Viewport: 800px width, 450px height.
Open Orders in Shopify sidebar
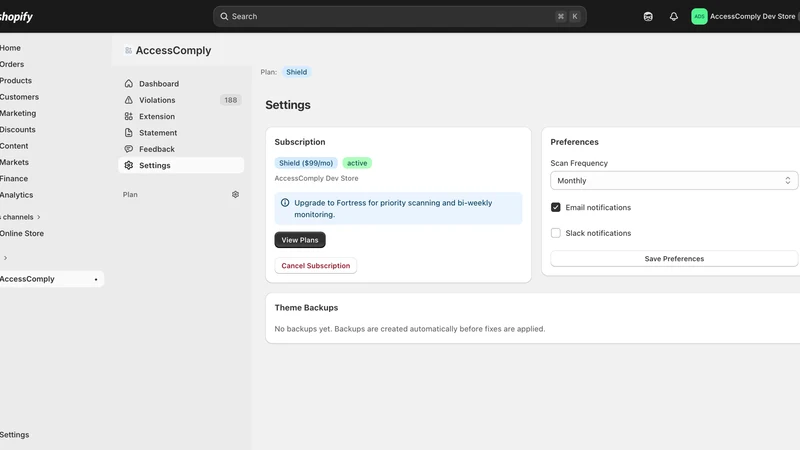pyautogui.click(x=12, y=64)
